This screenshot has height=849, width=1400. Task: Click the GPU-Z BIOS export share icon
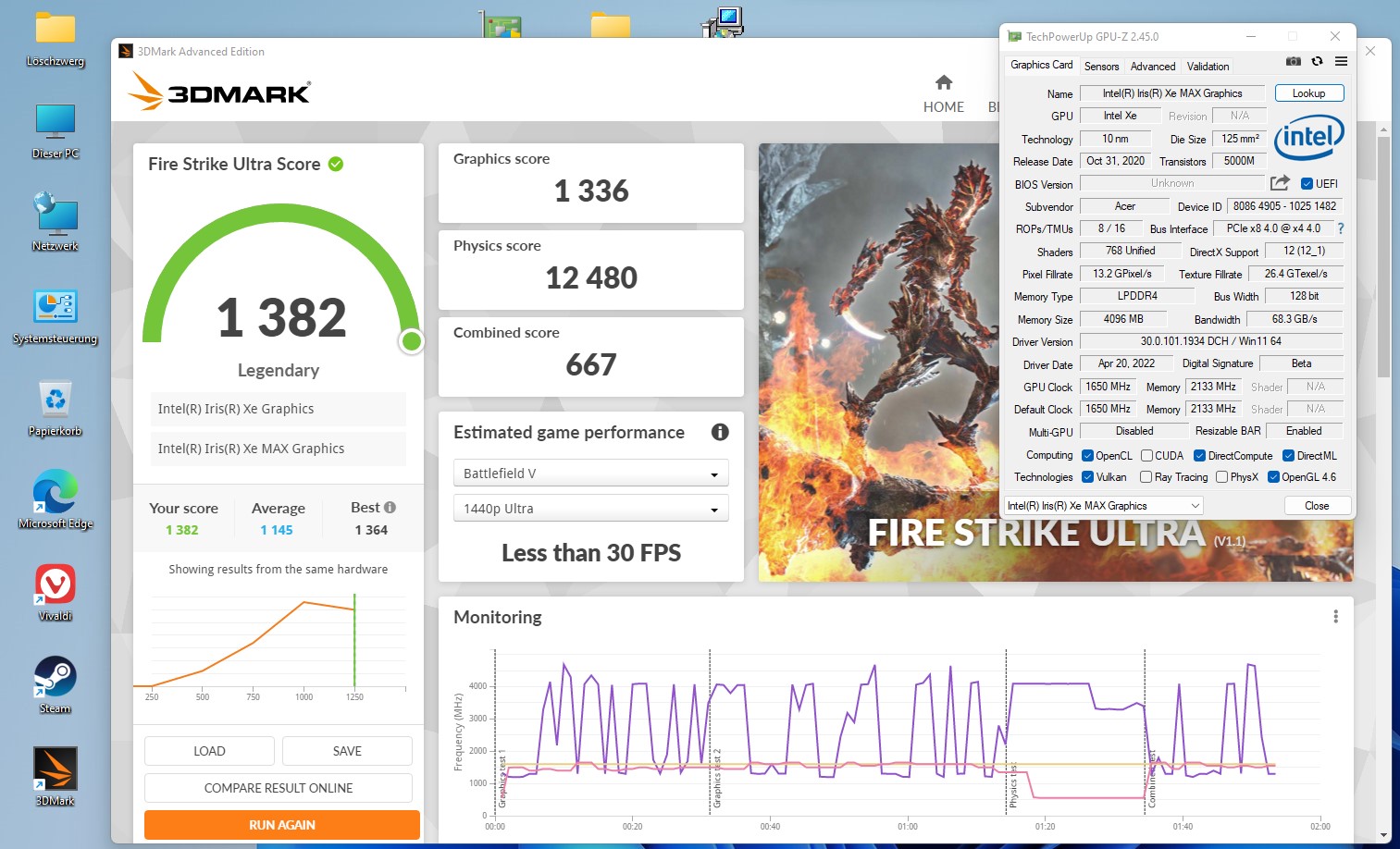[x=1280, y=183]
